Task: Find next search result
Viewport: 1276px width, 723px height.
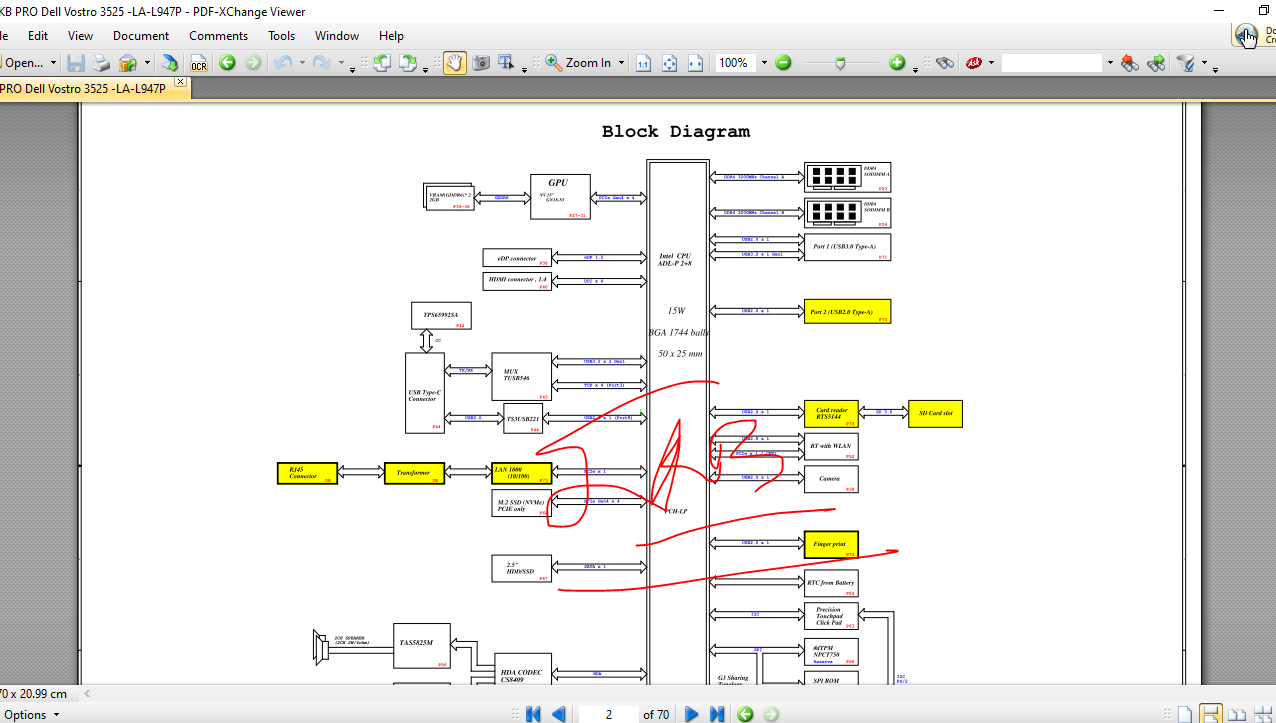Action: coord(1156,63)
